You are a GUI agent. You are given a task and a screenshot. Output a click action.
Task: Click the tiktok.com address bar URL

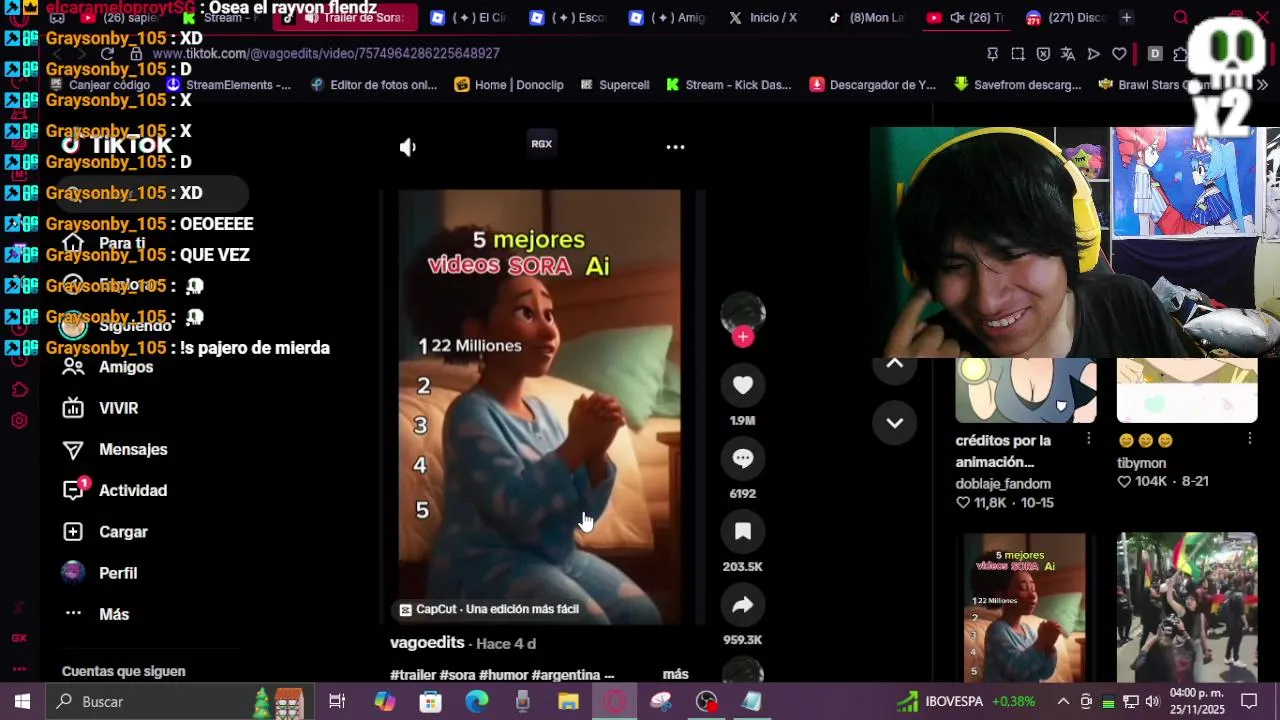click(x=326, y=53)
